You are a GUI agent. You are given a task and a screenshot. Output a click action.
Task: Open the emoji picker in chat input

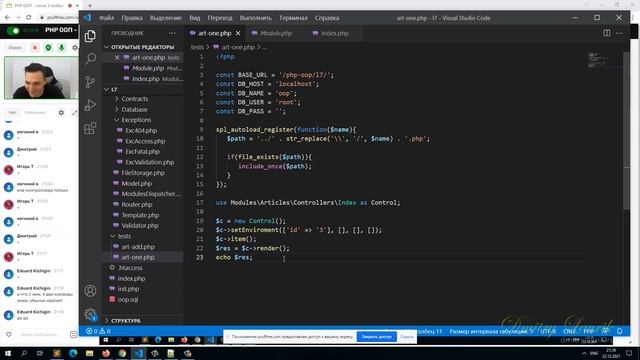(73, 334)
